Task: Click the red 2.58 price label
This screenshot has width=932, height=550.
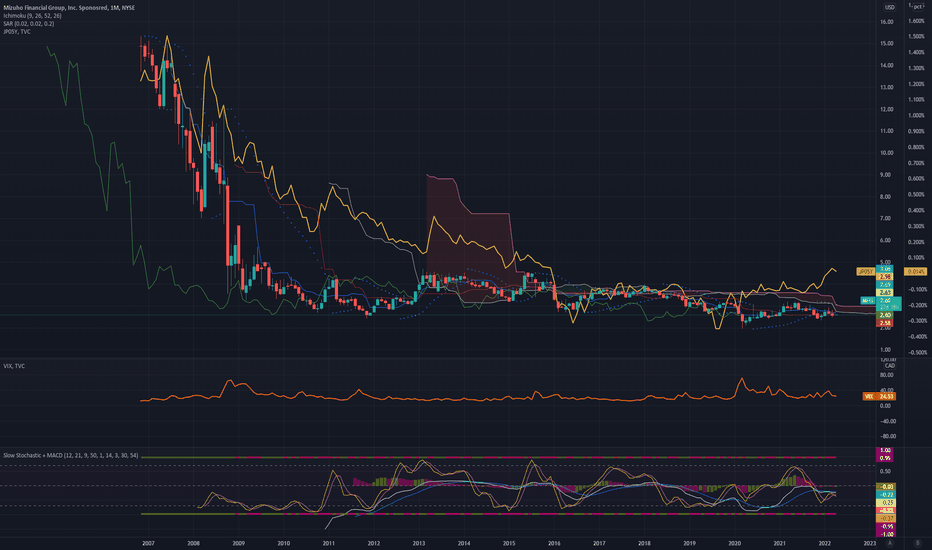Action: (884, 323)
